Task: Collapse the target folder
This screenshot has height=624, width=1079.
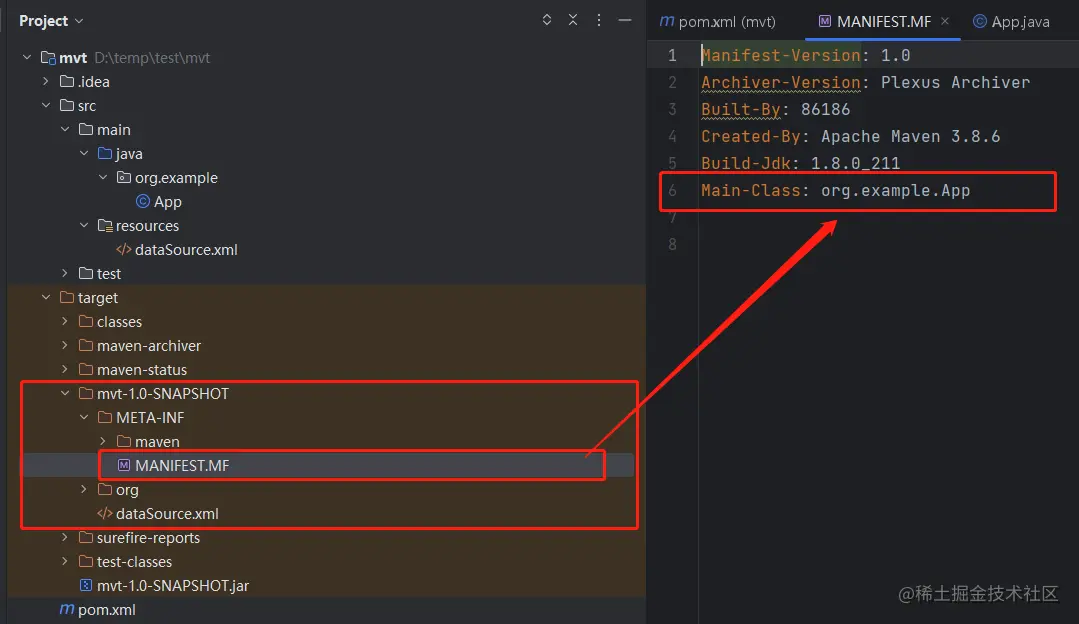Action: point(46,297)
